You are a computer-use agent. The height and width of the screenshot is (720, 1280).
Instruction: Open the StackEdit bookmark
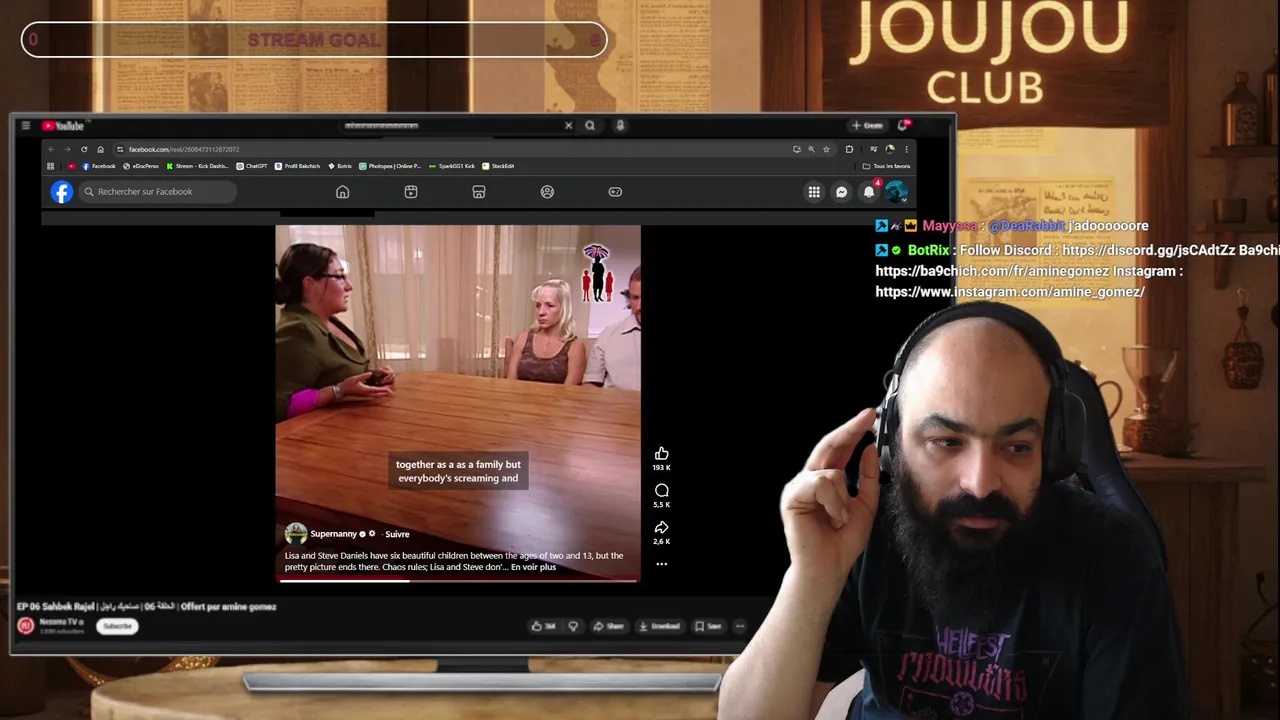pos(498,166)
